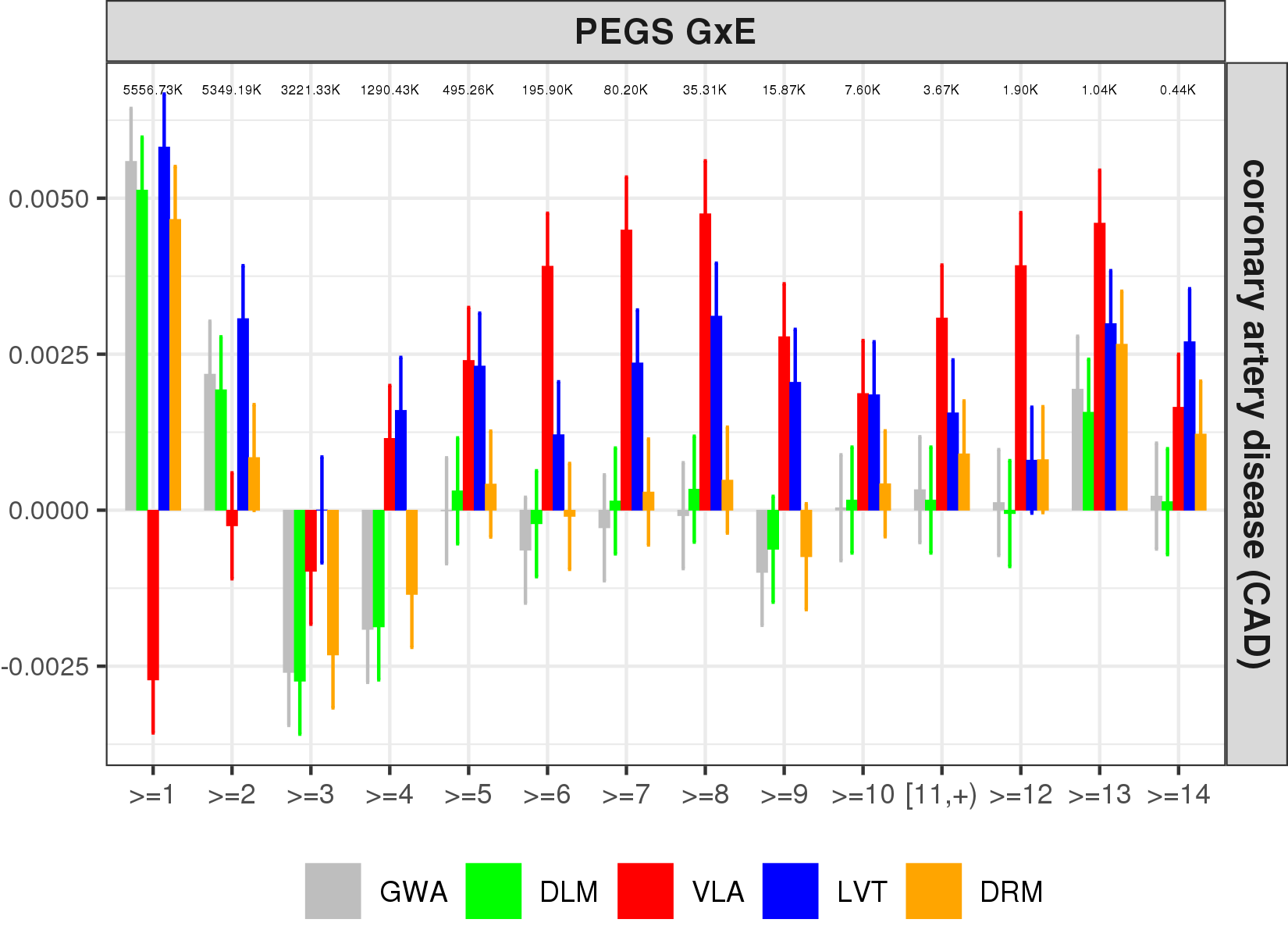The width and height of the screenshot is (1288, 937).
Task: Click the gray GWA legend swatch
Action: (x=333, y=891)
